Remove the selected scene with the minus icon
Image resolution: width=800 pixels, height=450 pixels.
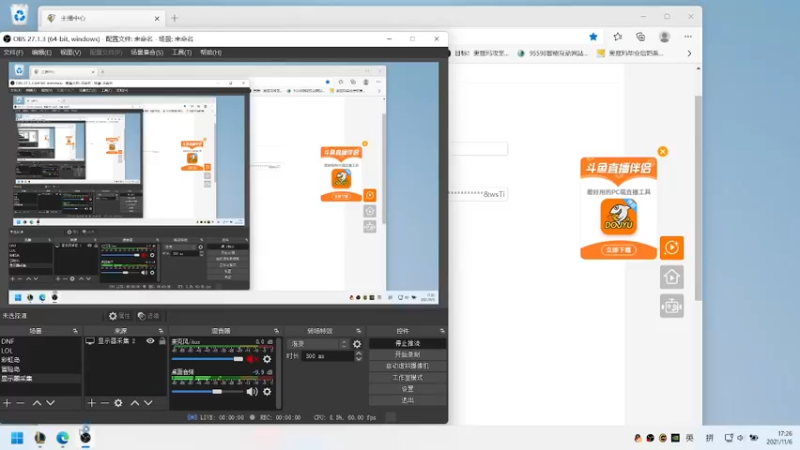point(20,403)
